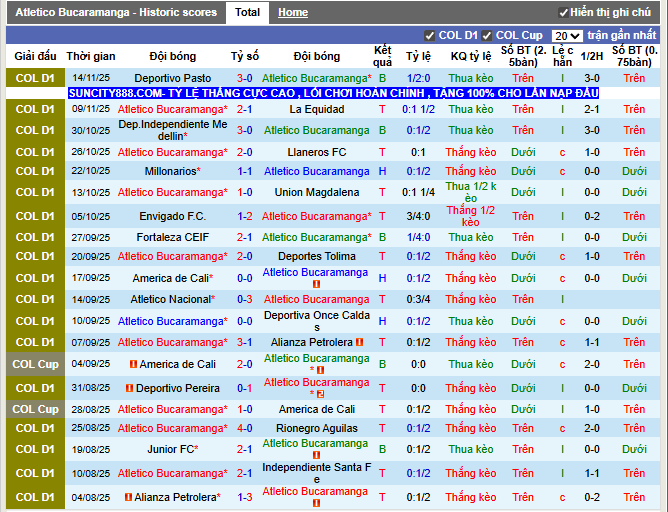The width and height of the screenshot is (668, 512).
Task: Click red card icon after Alianza Petrolera on 07/09/25
Action: tap(359, 342)
